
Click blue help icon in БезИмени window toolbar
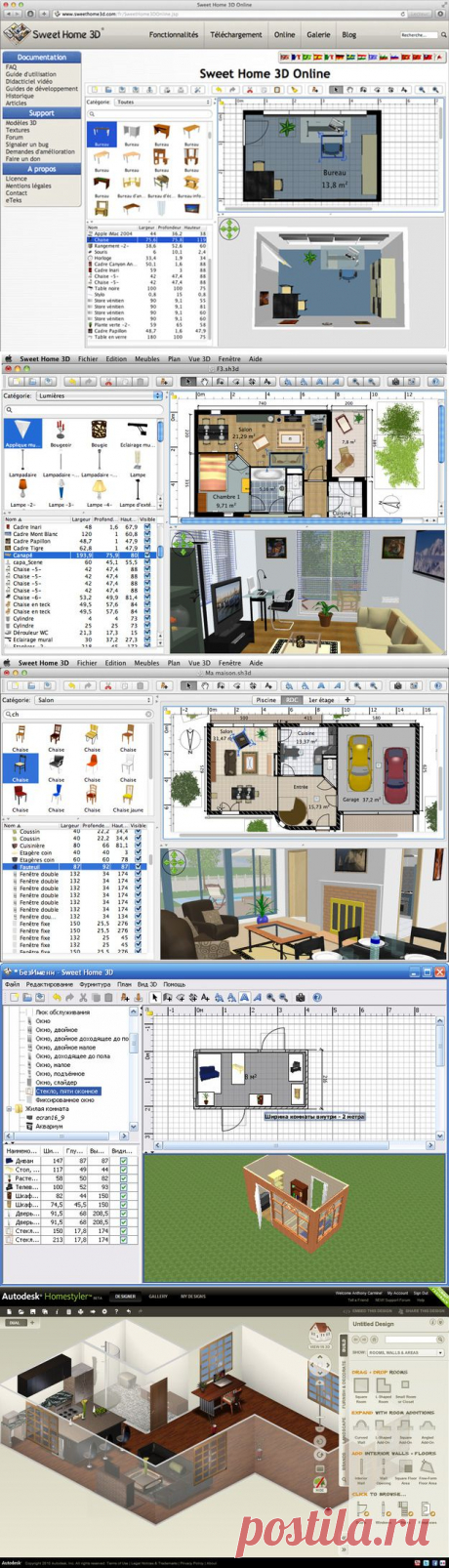pyautogui.click(x=317, y=997)
